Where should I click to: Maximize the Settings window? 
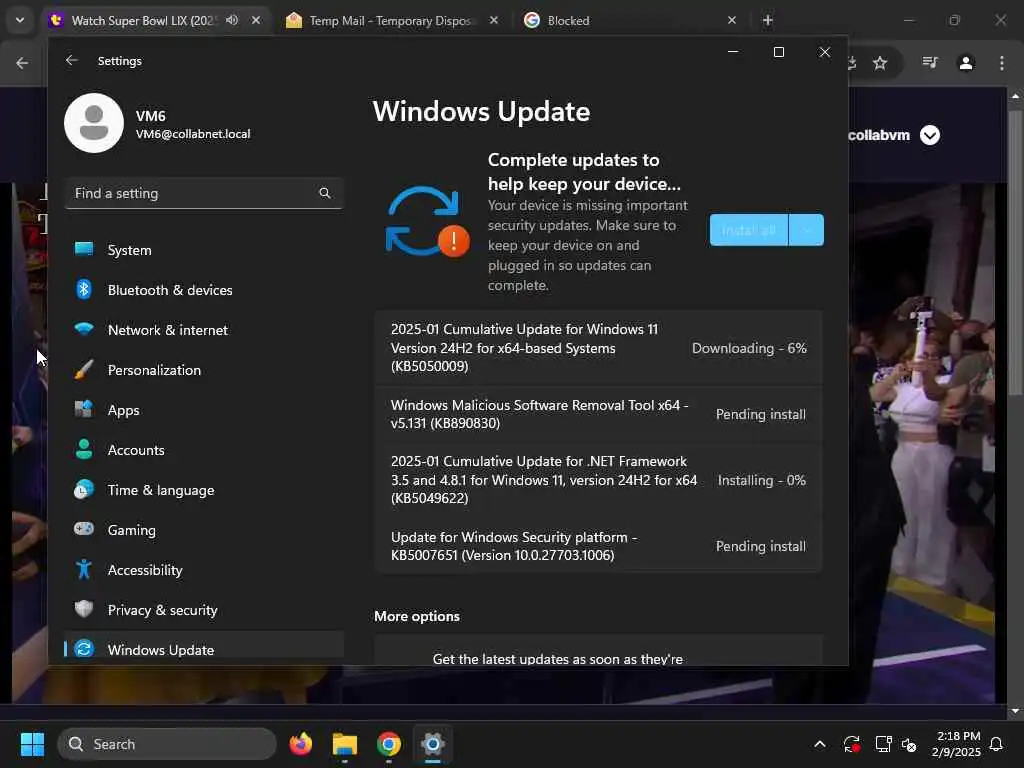778,52
